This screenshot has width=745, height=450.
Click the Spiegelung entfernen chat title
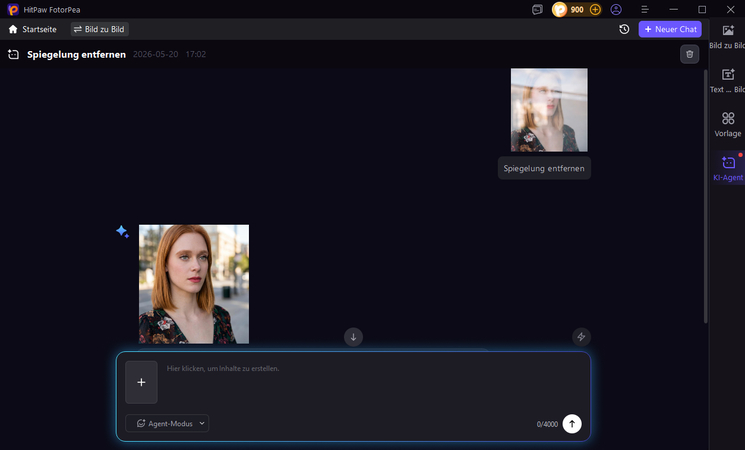[x=76, y=54]
